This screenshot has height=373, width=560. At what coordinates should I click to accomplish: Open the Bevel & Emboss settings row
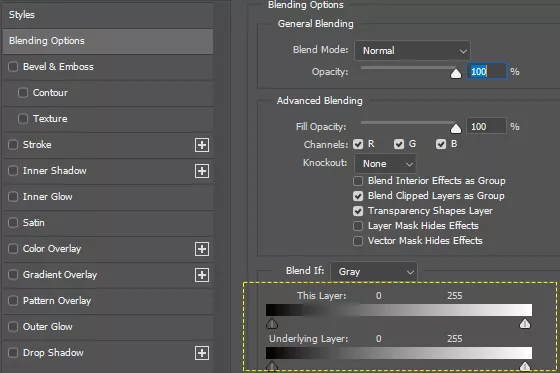[108, 67]
